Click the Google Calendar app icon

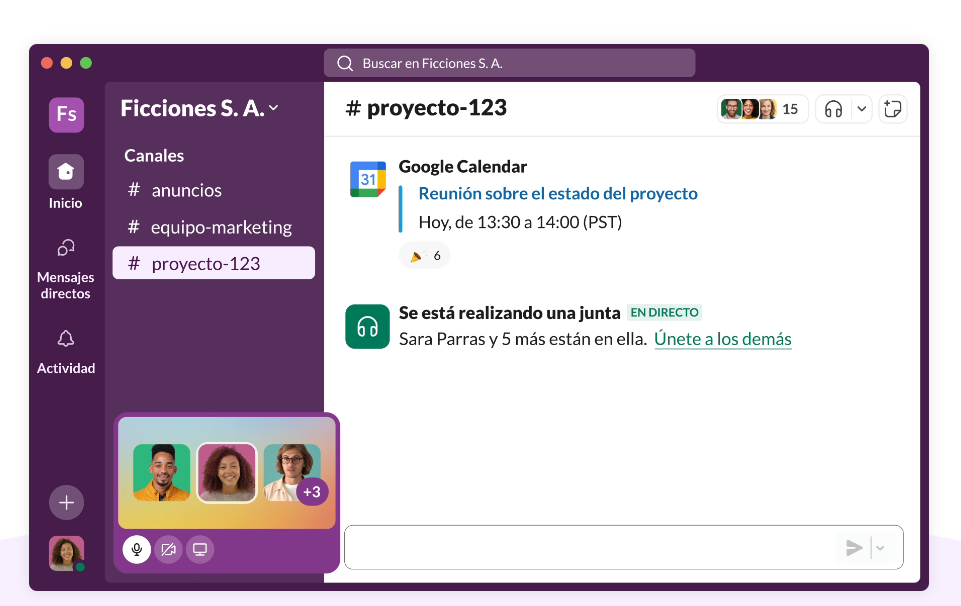coord(368,179)
